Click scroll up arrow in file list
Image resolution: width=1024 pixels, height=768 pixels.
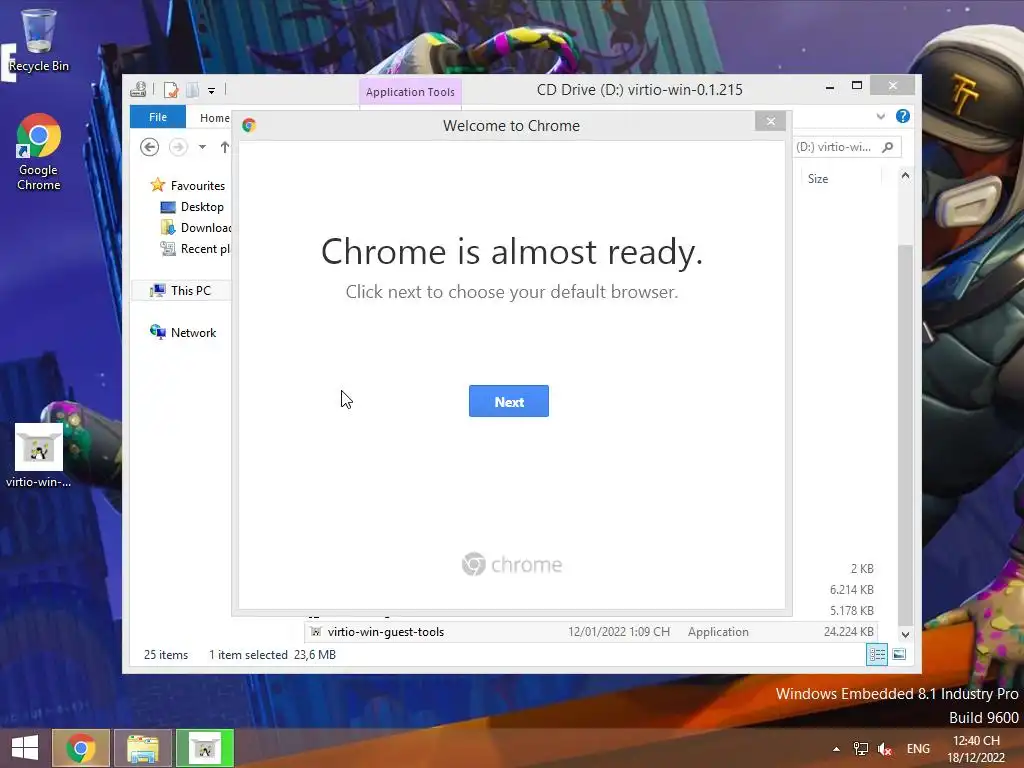(905, 175)
